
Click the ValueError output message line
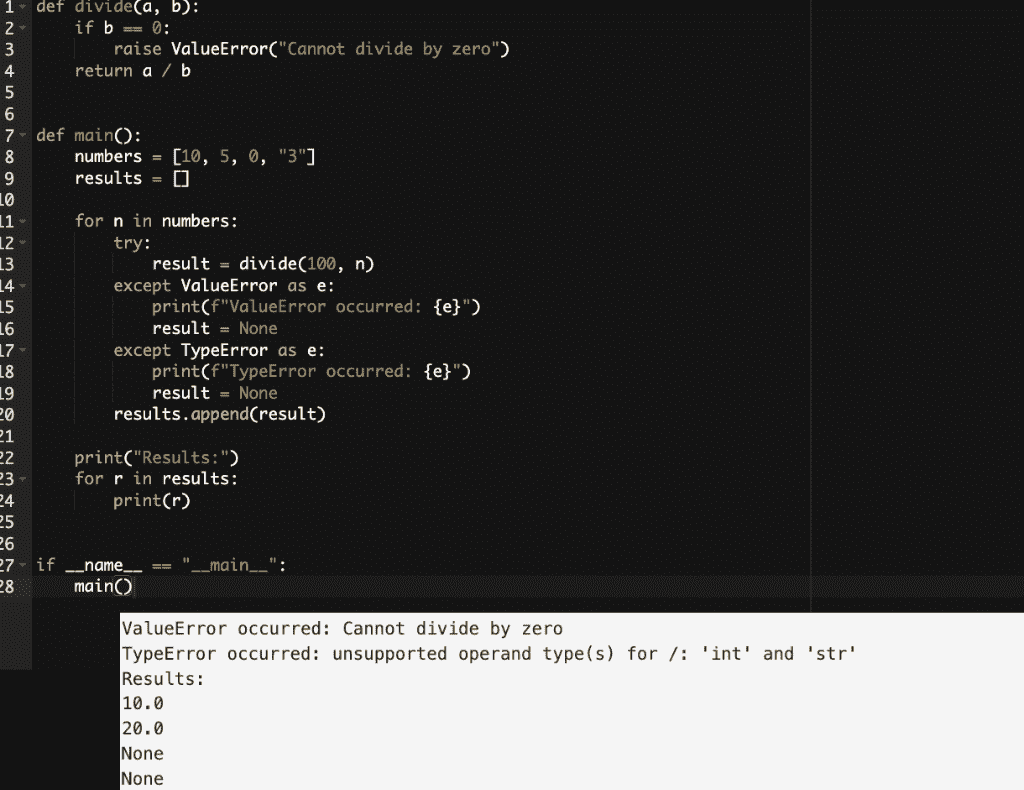click(342, 629)
